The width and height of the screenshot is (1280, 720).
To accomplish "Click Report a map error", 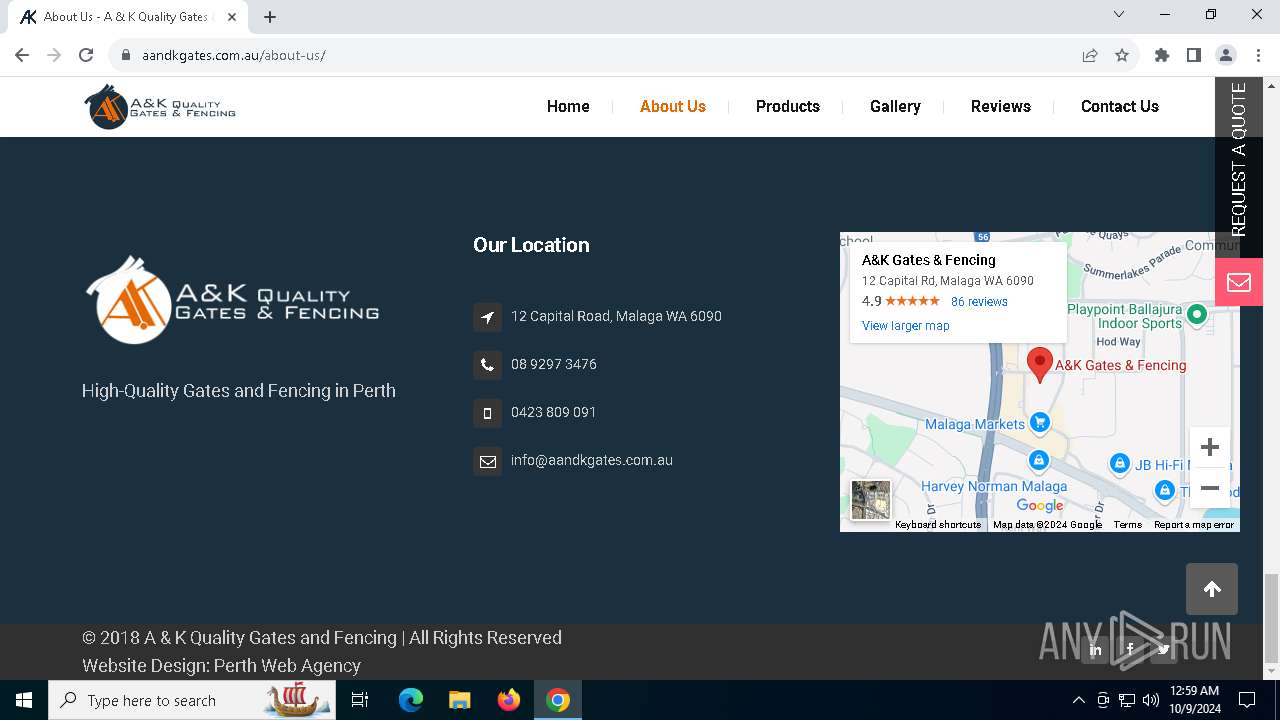I will pyautogui.click(x=1194, y=525).
